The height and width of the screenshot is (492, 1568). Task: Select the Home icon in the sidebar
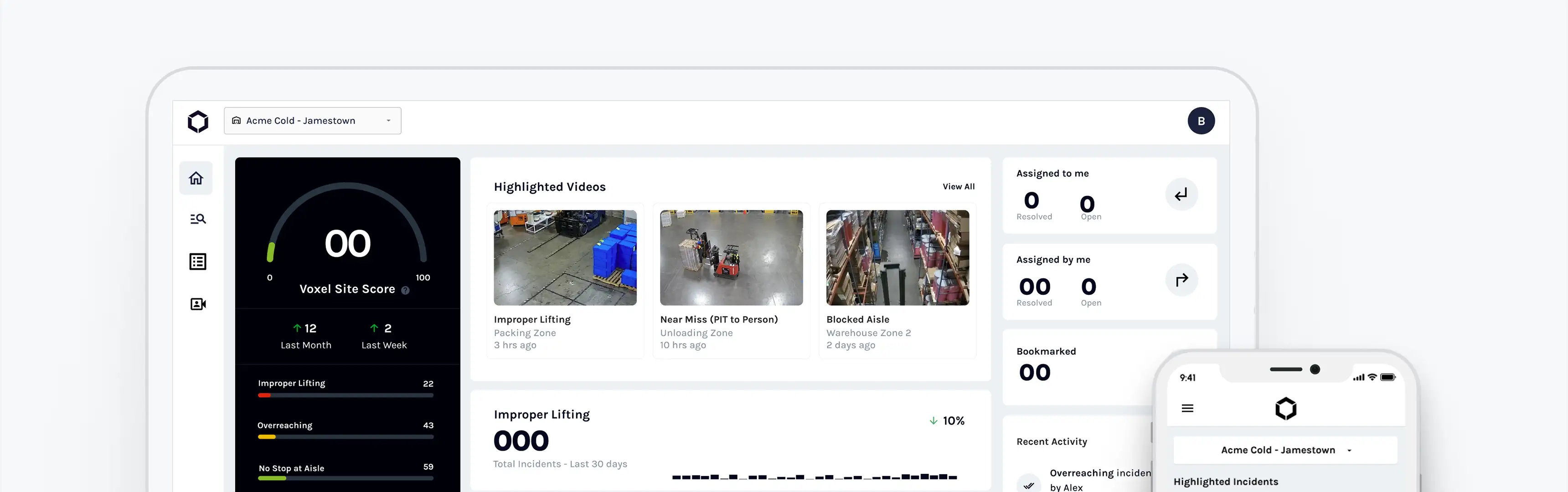click(x=196, y=178)
